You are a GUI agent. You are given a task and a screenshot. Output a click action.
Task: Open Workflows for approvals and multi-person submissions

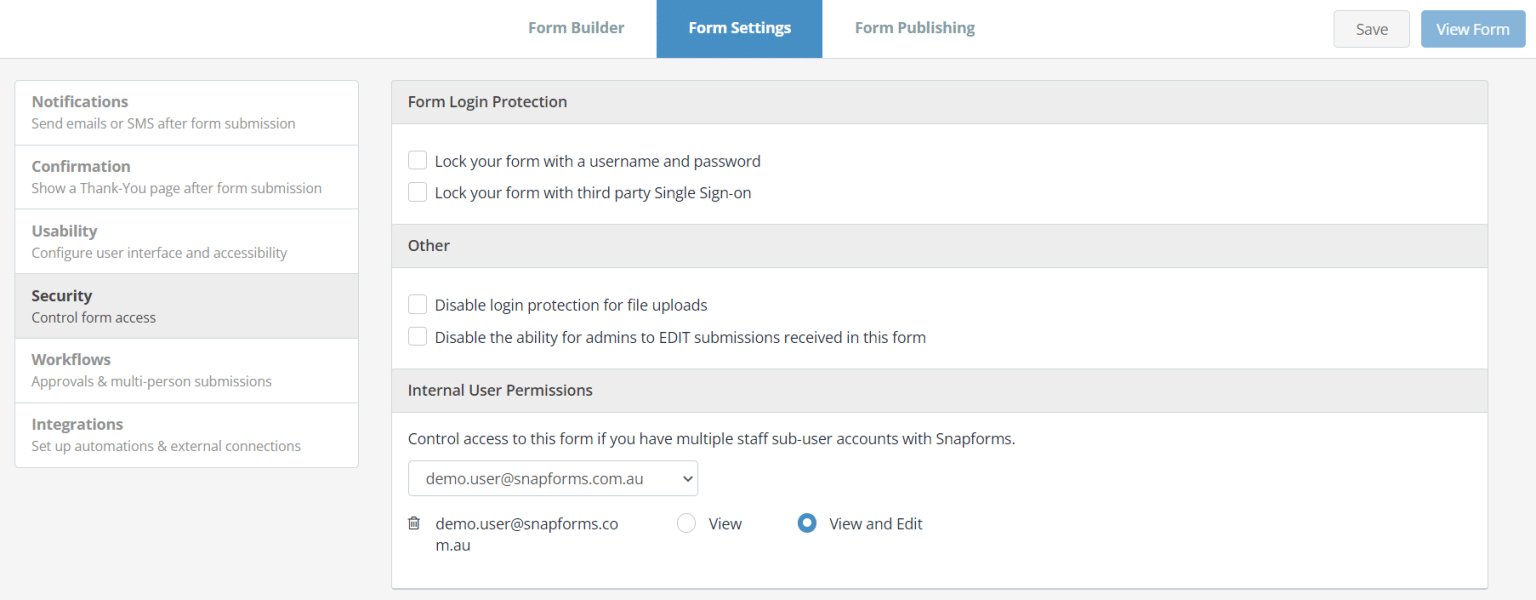pyautogui.click(x=186, y=369)
